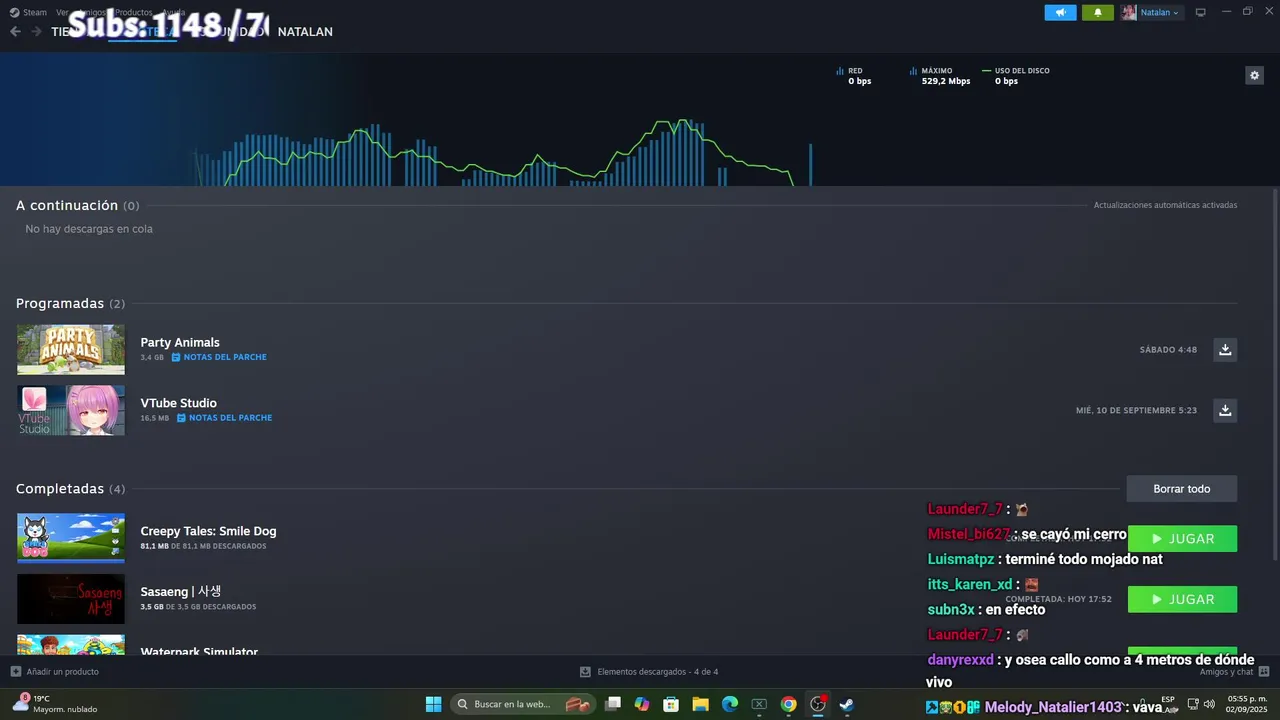Click Sasaeng | 사생 title
The image size is (1280, 720).
(181, 591)
